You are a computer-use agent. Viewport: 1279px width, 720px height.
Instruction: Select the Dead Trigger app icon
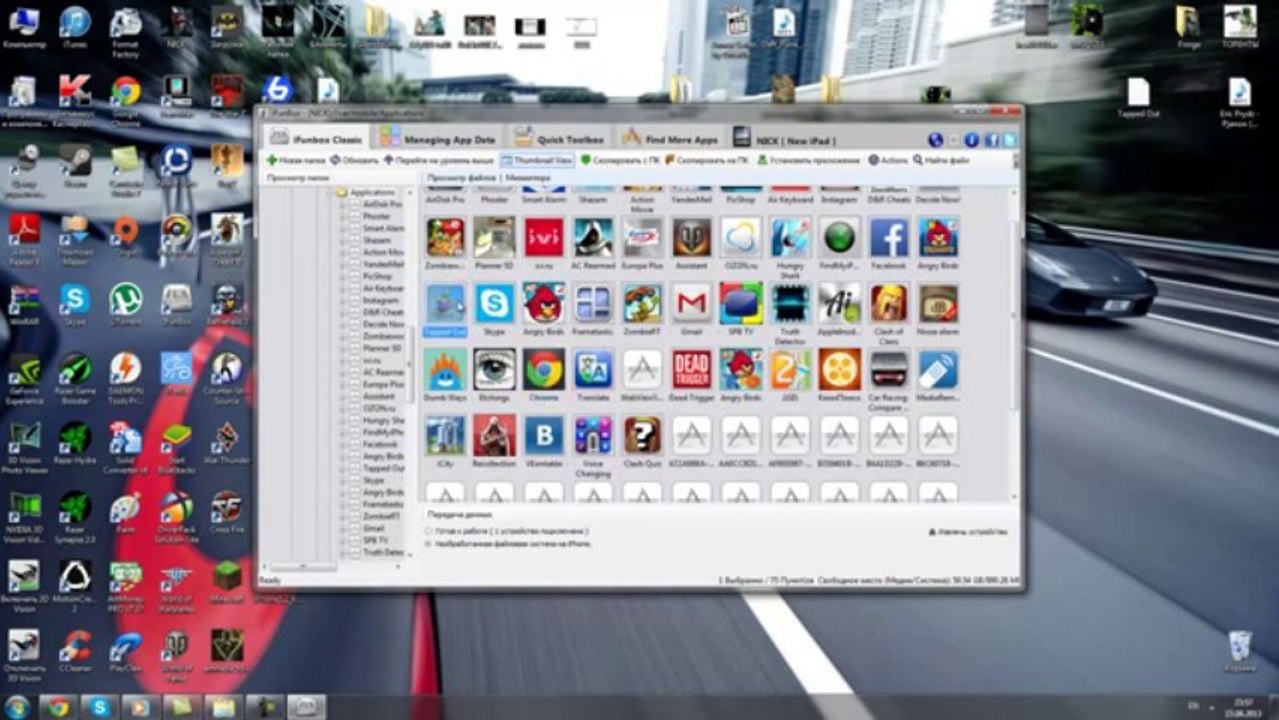[692, 369]
